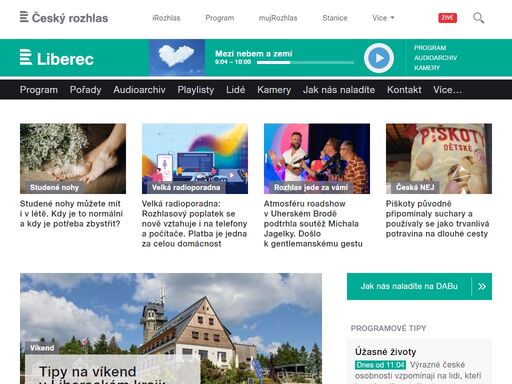Select Audioarchiv in the dark station menu

(139, 90)
